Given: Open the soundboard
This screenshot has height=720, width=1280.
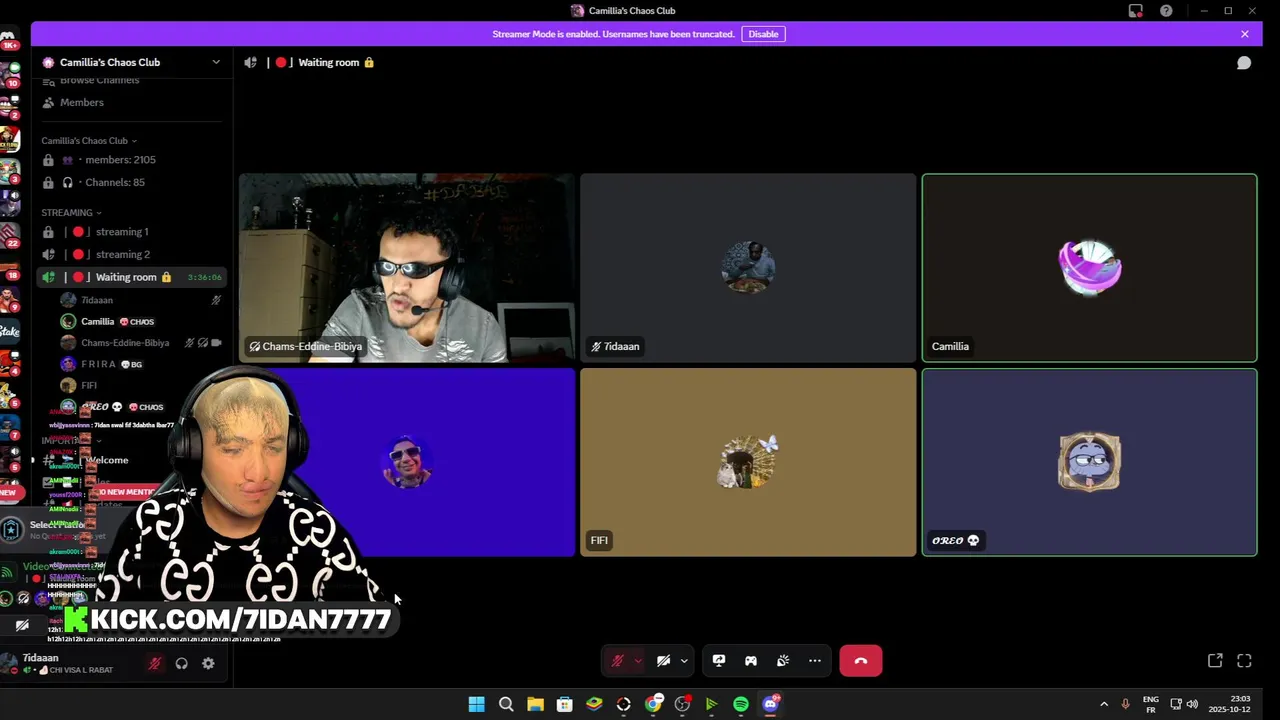Looking at the screenshot, I should coord(783,661).
